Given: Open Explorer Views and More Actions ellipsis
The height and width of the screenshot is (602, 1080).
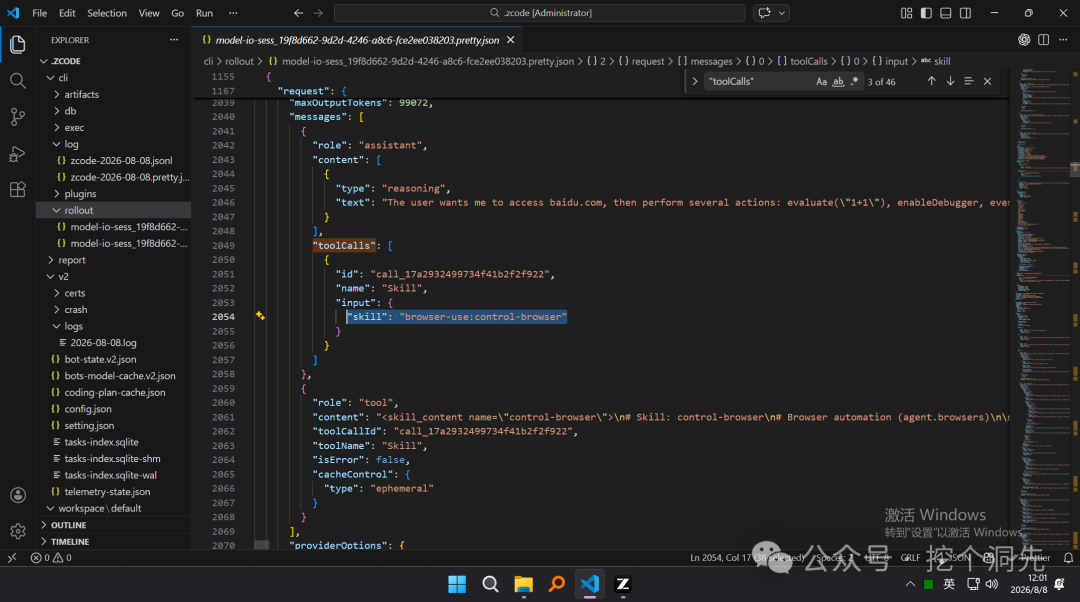Looking at the screenshot, I should click(x=174, y=40).
